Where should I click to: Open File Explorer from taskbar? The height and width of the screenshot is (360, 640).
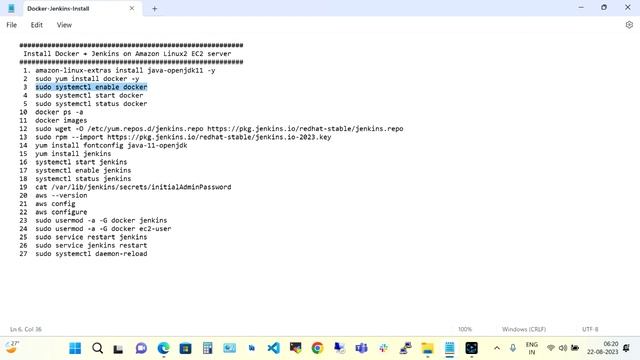(427, 348)
